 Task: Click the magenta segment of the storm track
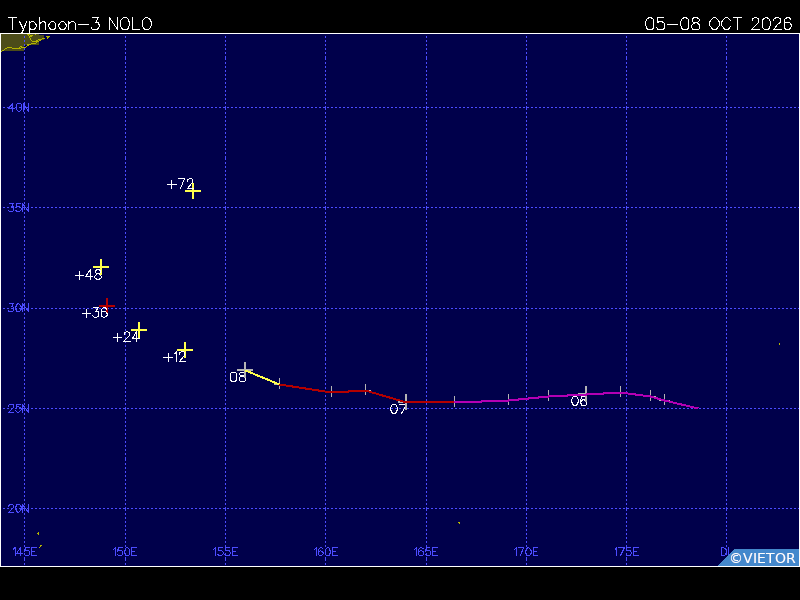click(x=577, y=399)
